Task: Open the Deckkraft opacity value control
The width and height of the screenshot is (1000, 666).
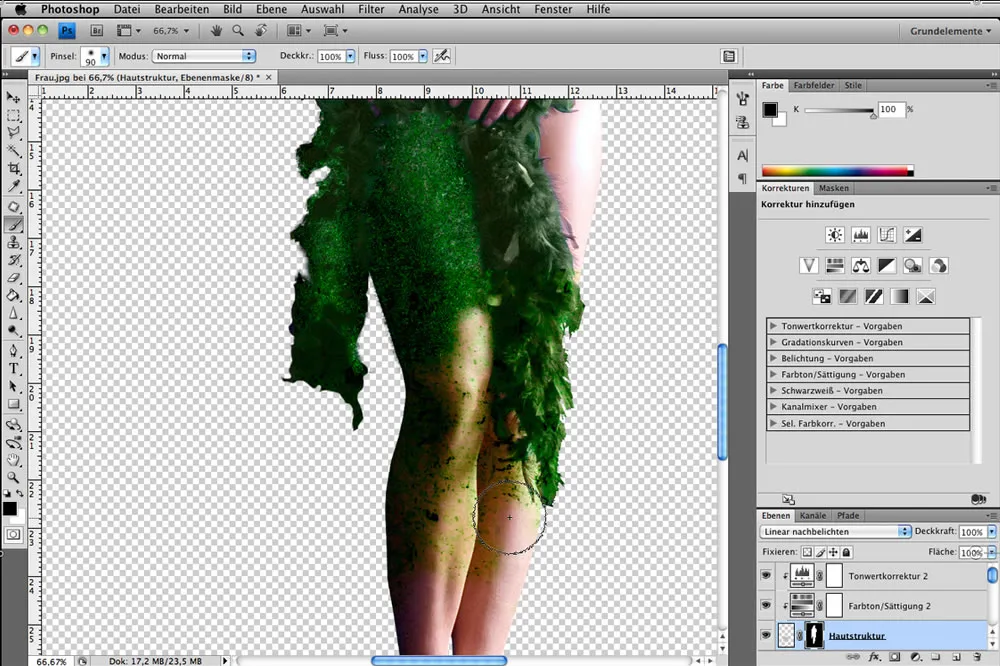Action: 975,531
